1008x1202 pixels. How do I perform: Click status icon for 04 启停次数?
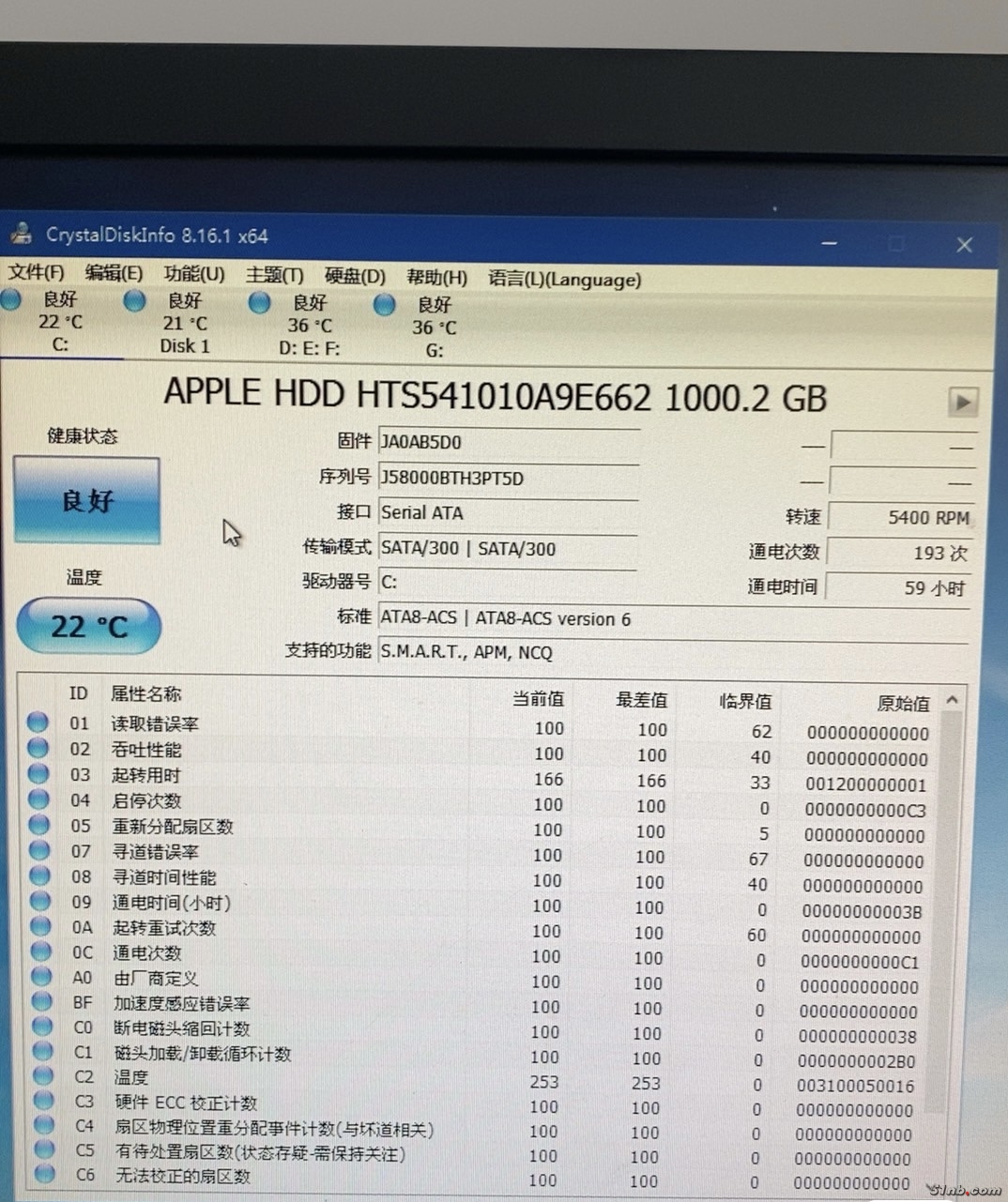(38, 799)
